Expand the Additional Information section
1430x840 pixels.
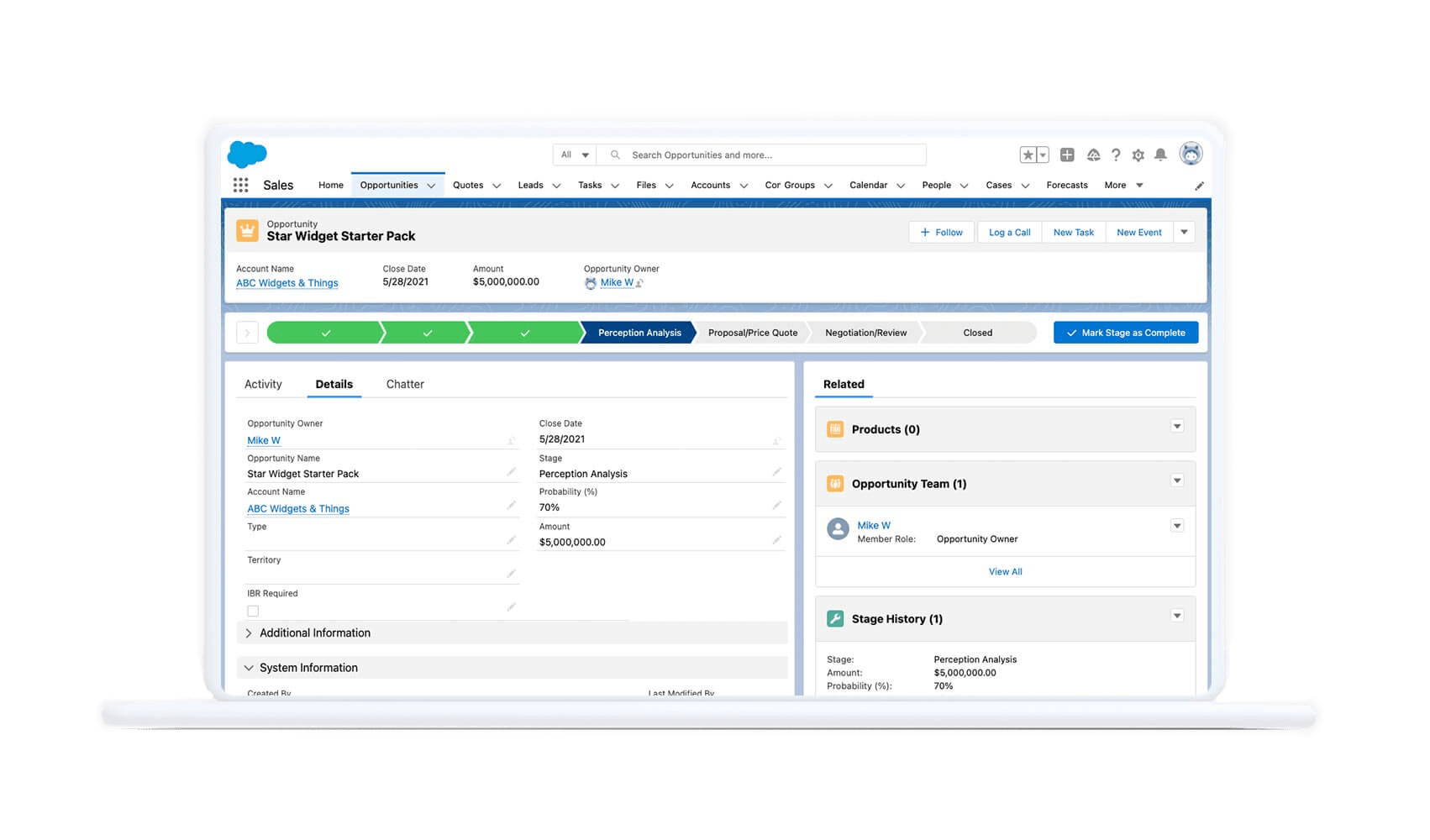[x=512, y=633]
